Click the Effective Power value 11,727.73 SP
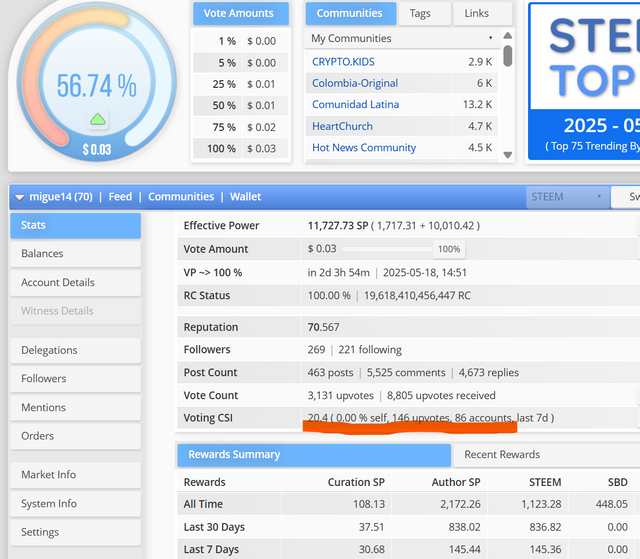The height and width of the screenshot is (559, 640). 338,226
